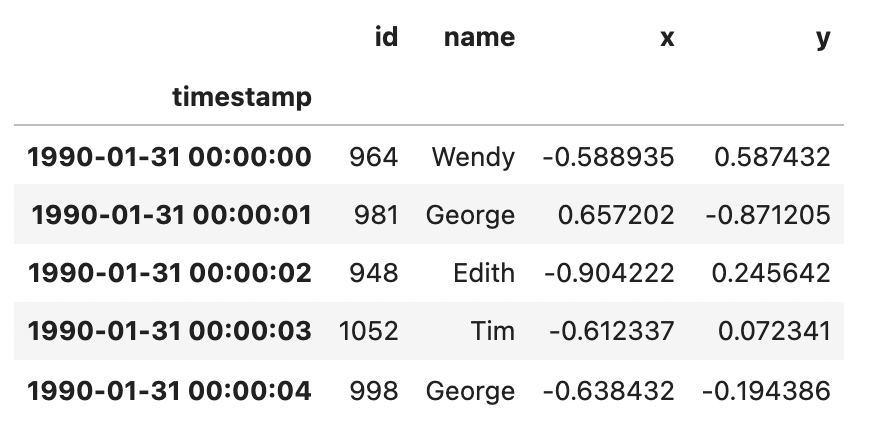This screenshot has width=878, height=442.
Task: Click the name column header
Action: click(478, 37)
